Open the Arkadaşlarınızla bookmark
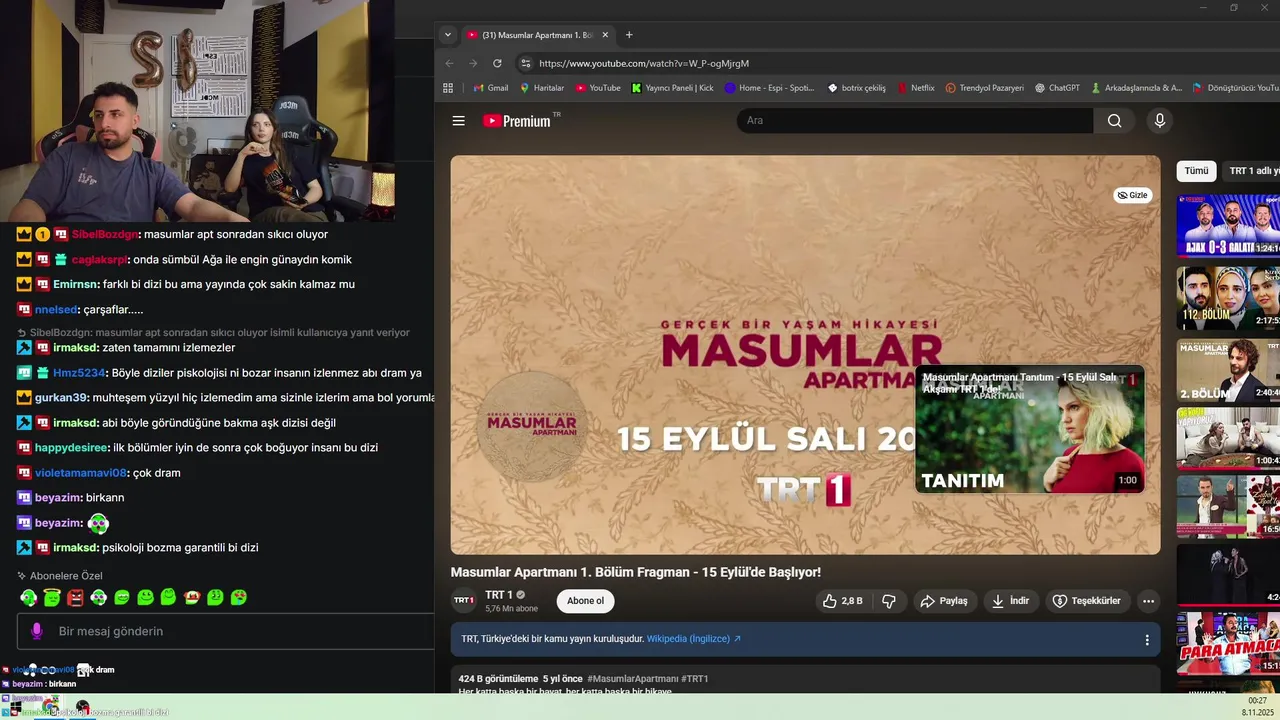The width and height of the screenshot is (1280, 720). [x=1136, y=88]
